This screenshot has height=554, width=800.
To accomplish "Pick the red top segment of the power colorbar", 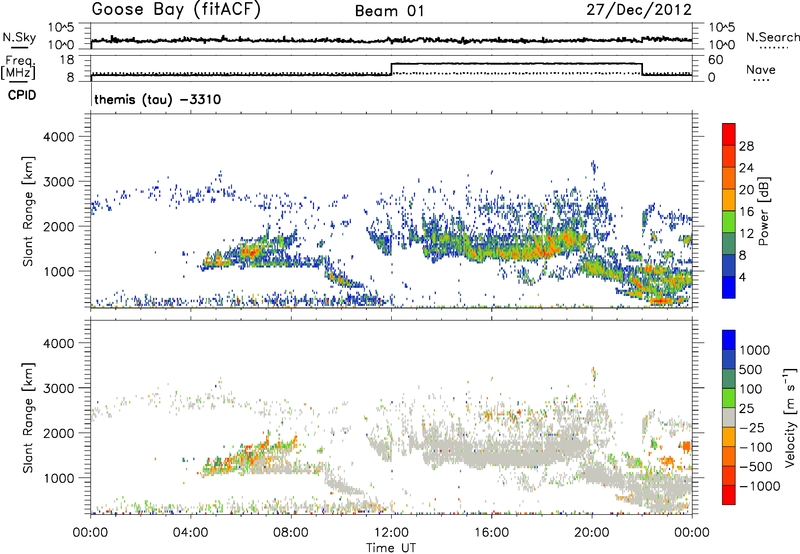I will click(x=729, y=134).
